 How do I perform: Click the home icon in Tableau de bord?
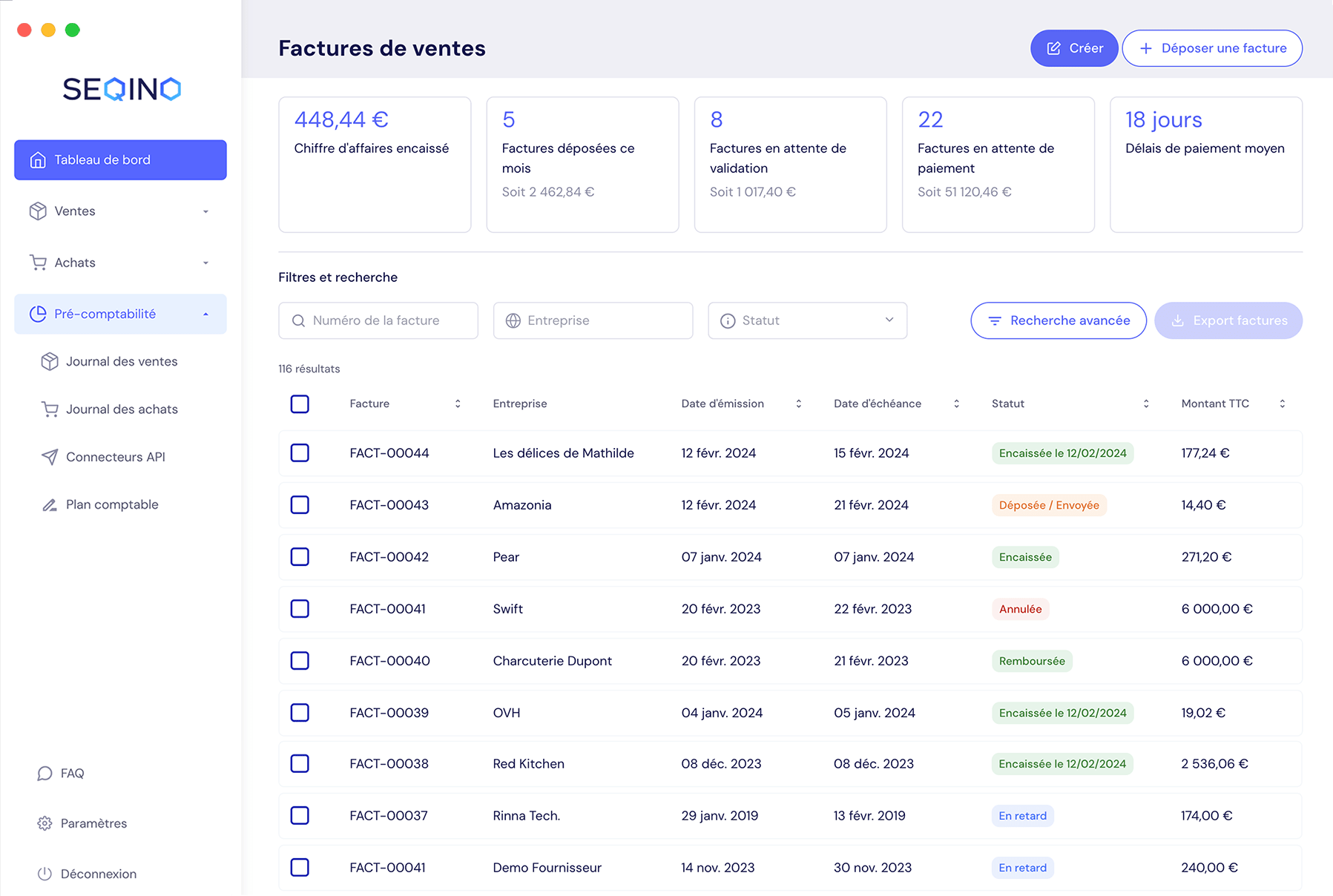click(x=38, y=160)
